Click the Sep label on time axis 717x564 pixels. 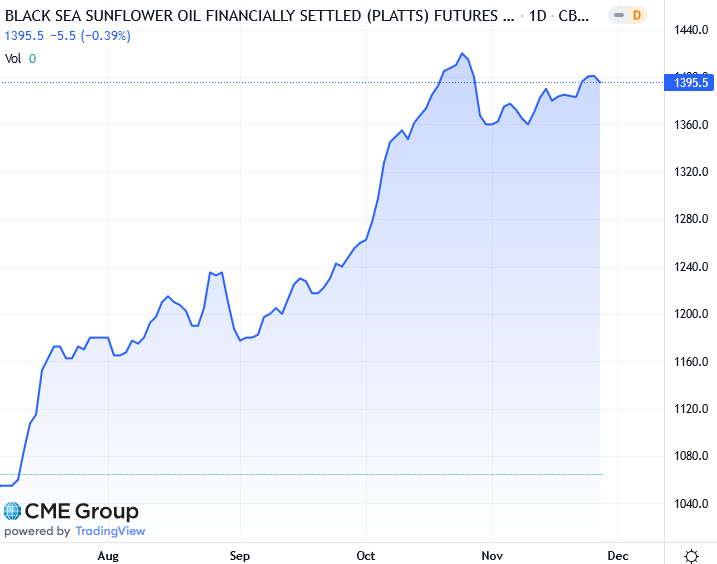(x=239, y=555)
